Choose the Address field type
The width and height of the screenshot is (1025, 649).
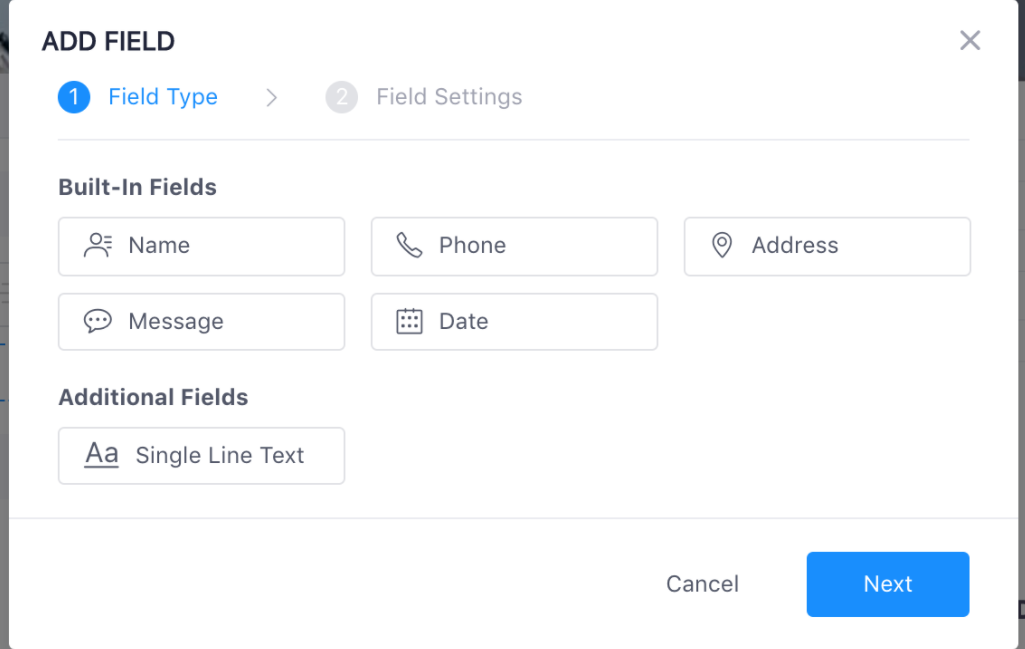(x=828, y=246)
